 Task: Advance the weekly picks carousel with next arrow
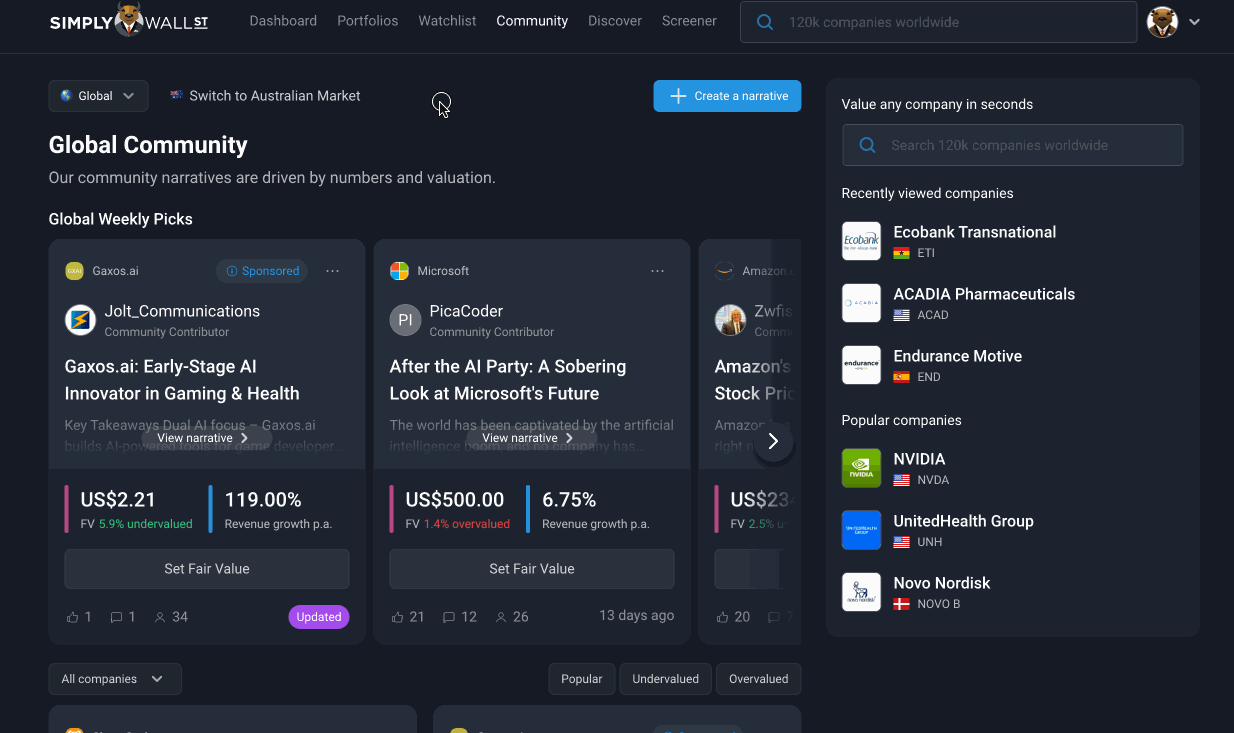pos(773,441)
